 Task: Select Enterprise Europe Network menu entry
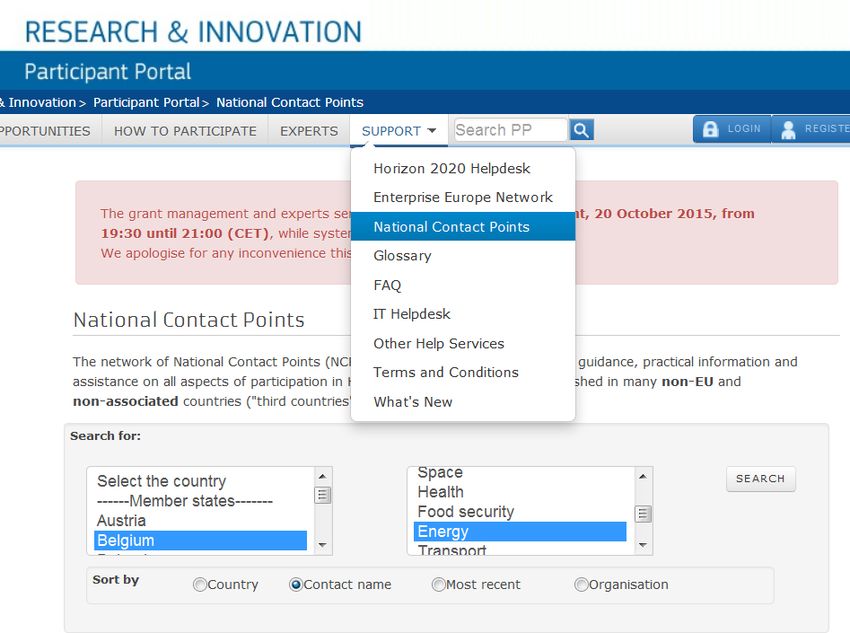click(x=463, y=197)
